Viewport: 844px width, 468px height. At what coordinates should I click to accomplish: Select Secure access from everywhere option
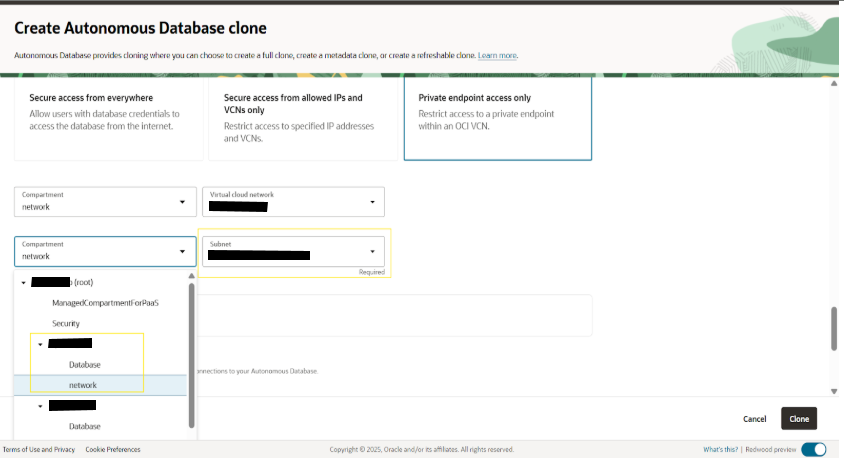point(109,118)
